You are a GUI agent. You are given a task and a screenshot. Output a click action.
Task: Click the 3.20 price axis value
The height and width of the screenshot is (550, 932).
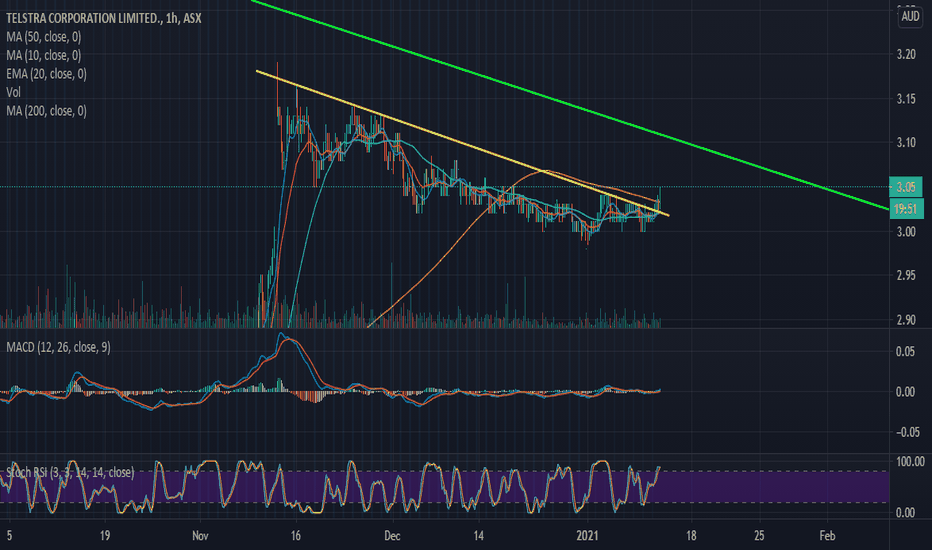coord(906,55)
